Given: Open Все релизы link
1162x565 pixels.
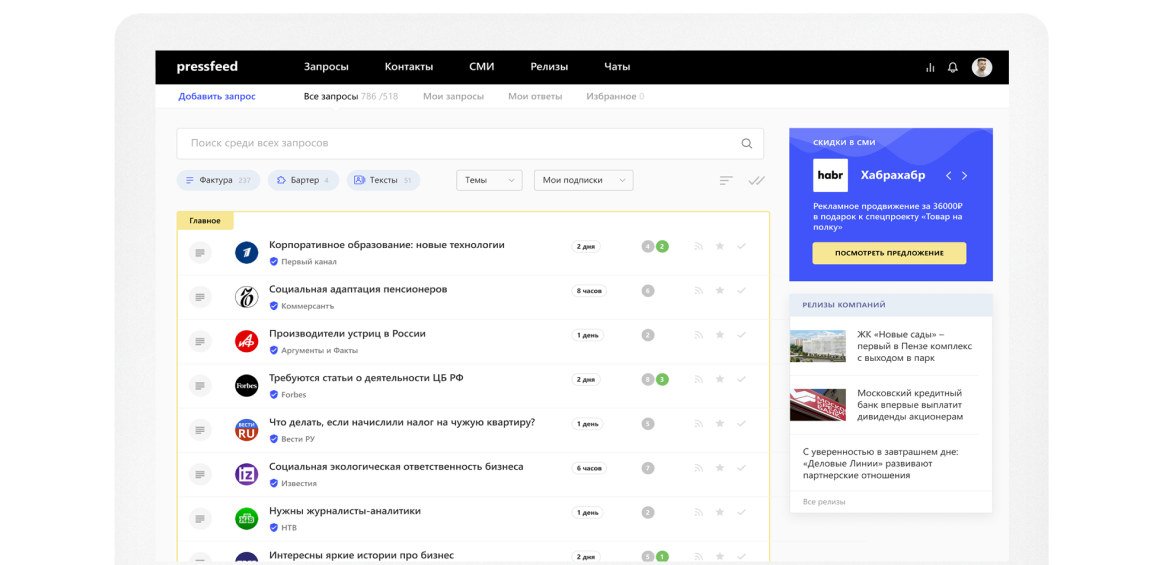Looking at the screenshot, I should click(824, 502).
